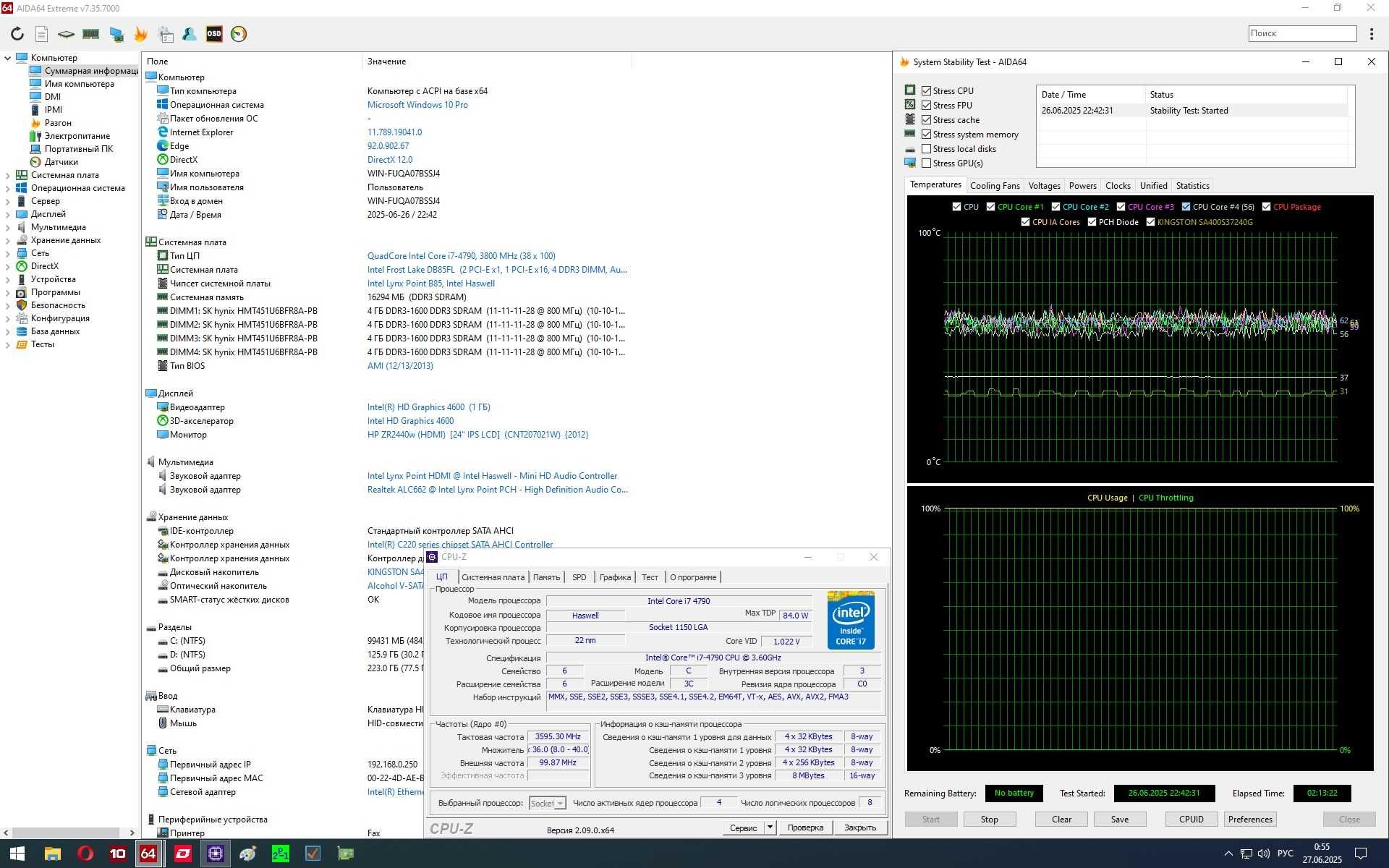Click the Поиск search field

click(x=1302, y=33)
